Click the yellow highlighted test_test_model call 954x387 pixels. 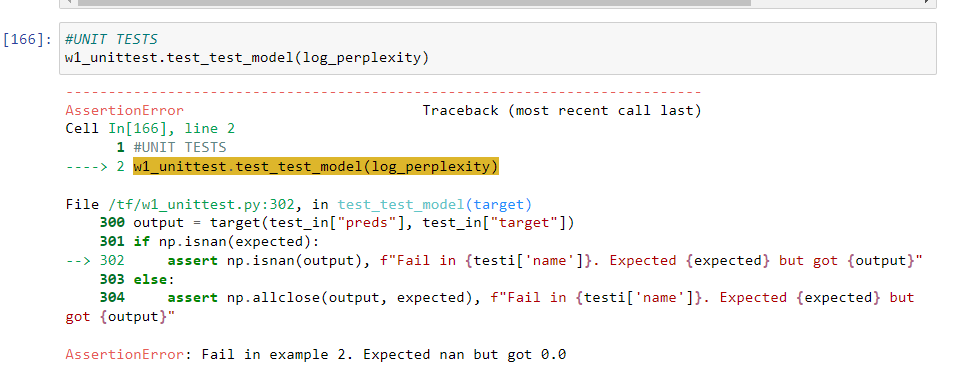pyautogui.click(x=316, y=166)
